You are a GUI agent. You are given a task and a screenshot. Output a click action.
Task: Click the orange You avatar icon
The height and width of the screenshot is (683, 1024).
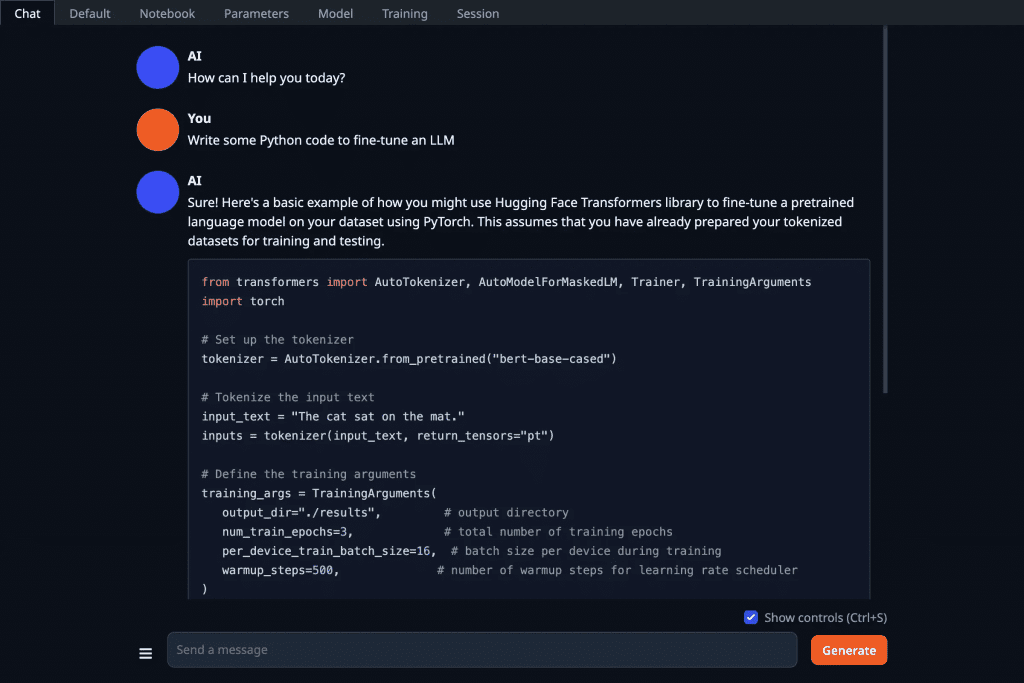(x=157, y=129)
